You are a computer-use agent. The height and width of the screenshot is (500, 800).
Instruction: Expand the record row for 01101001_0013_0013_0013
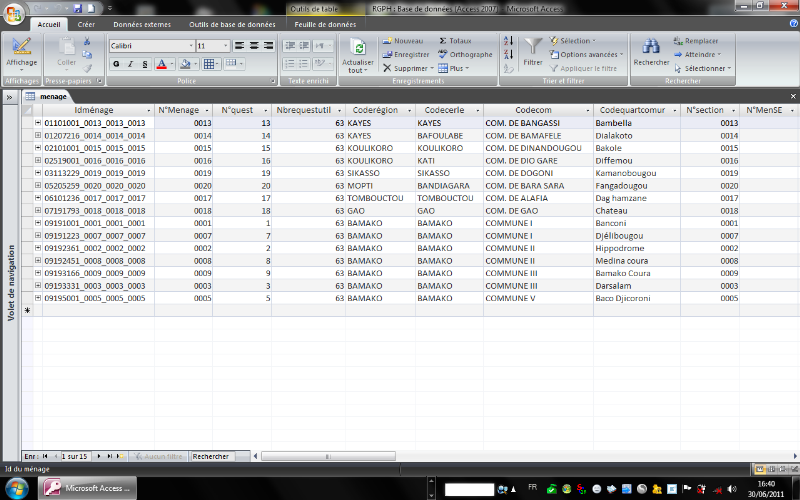38,123
